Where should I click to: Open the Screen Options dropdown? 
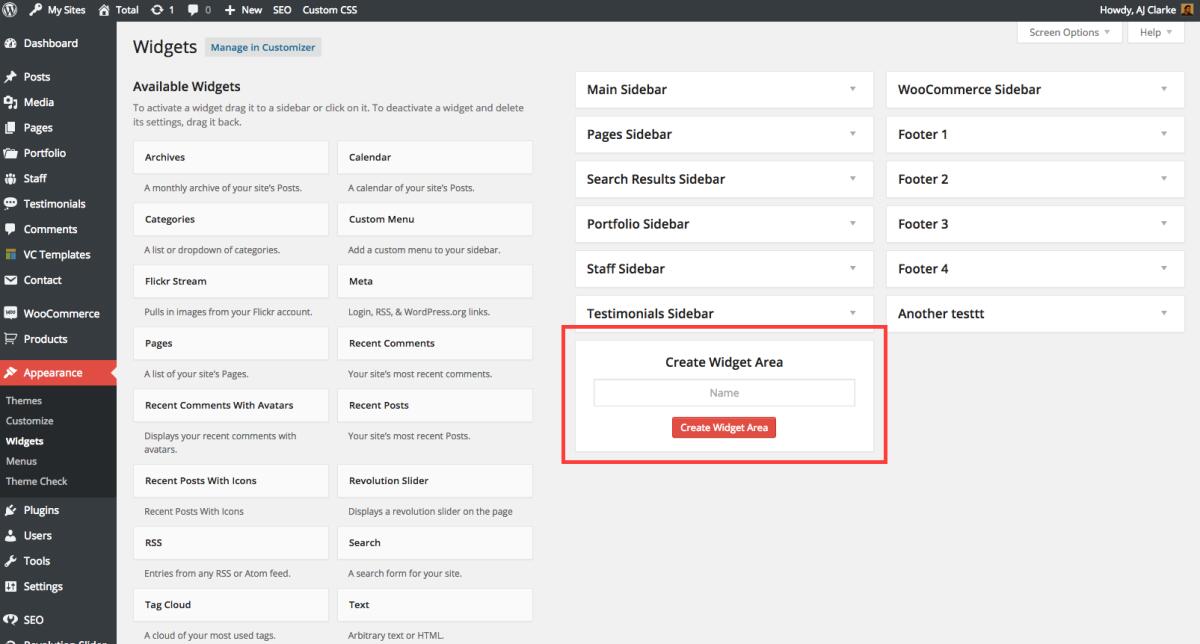(1068, 32)
